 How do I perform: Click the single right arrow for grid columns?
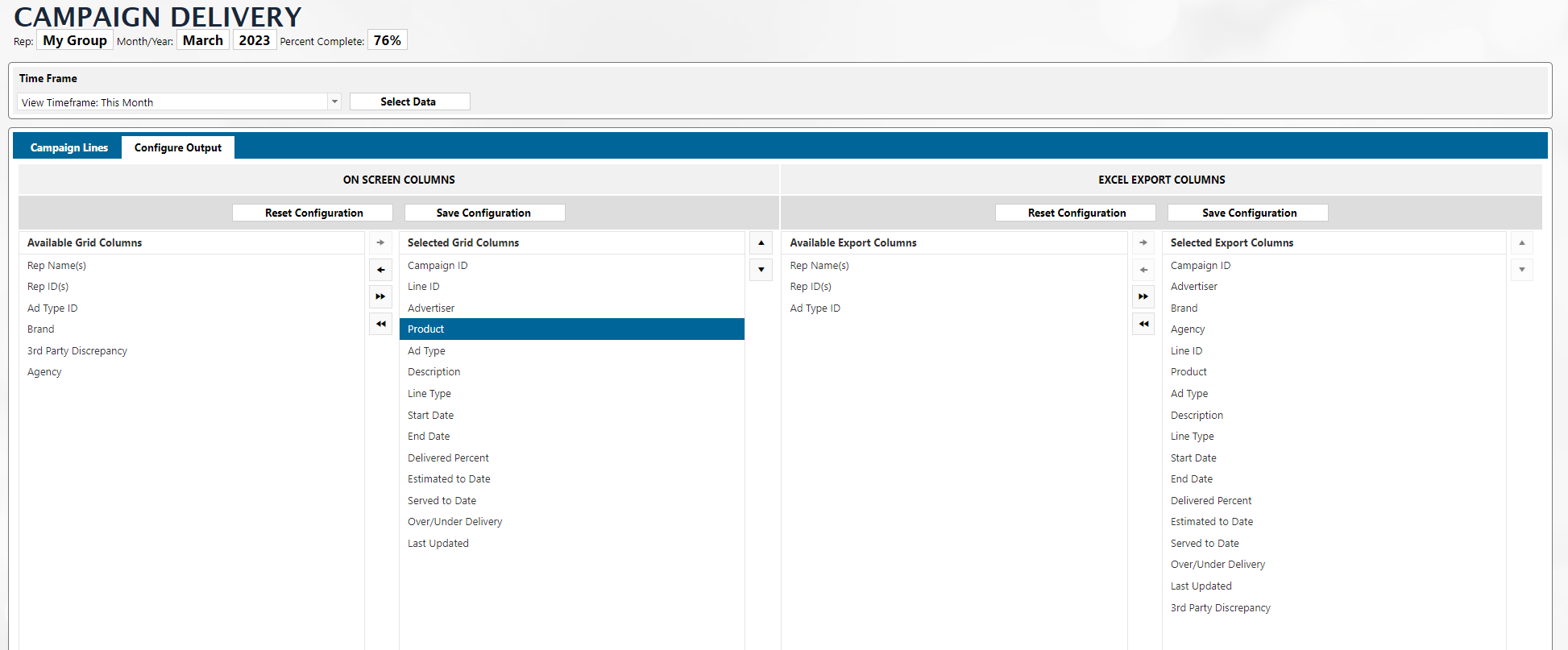[380, 242]
